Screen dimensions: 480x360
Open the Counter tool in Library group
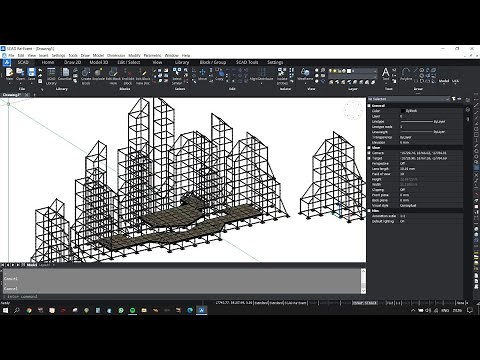(65, 74)
